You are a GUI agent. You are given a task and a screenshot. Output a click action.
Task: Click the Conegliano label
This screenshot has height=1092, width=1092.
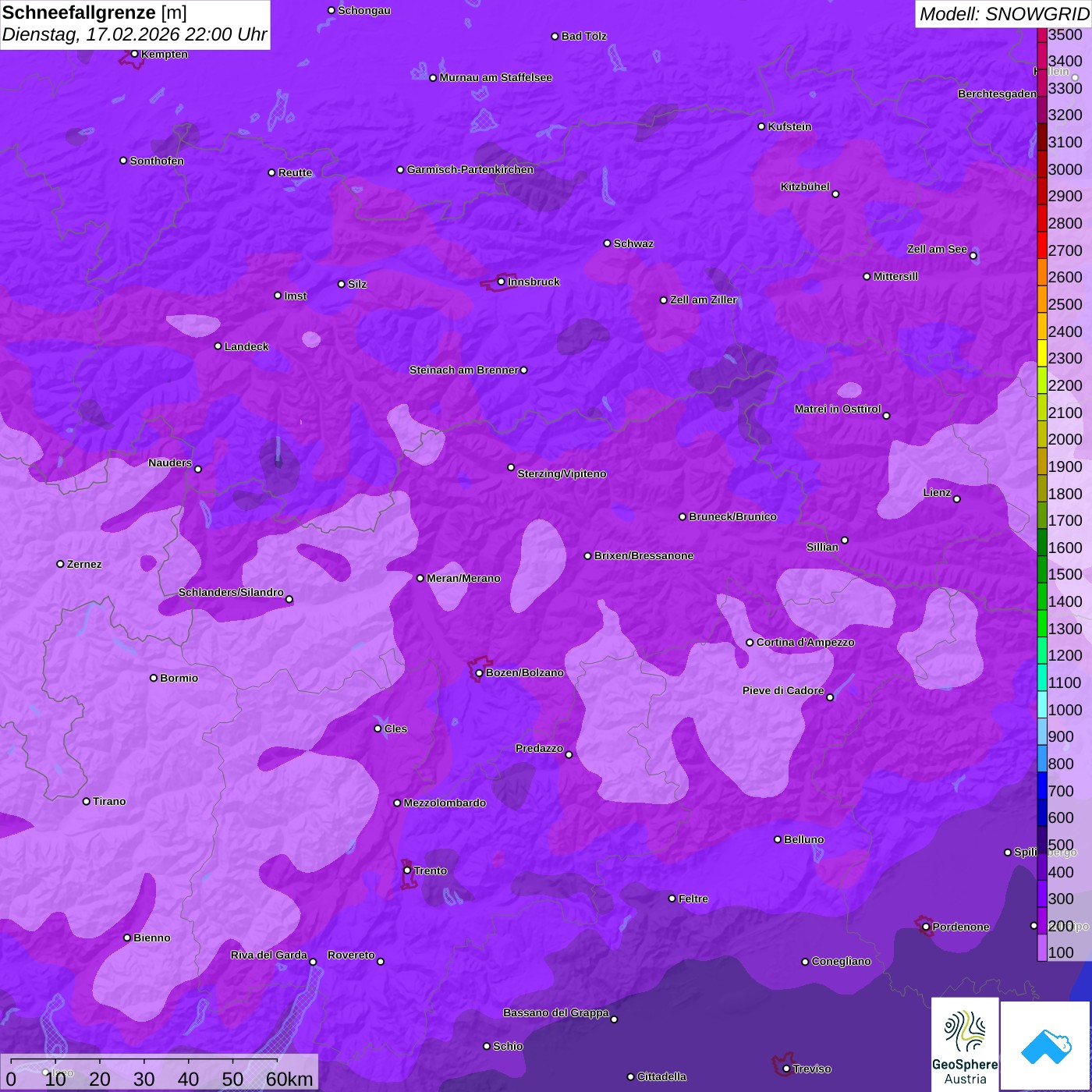pos(841,961)
